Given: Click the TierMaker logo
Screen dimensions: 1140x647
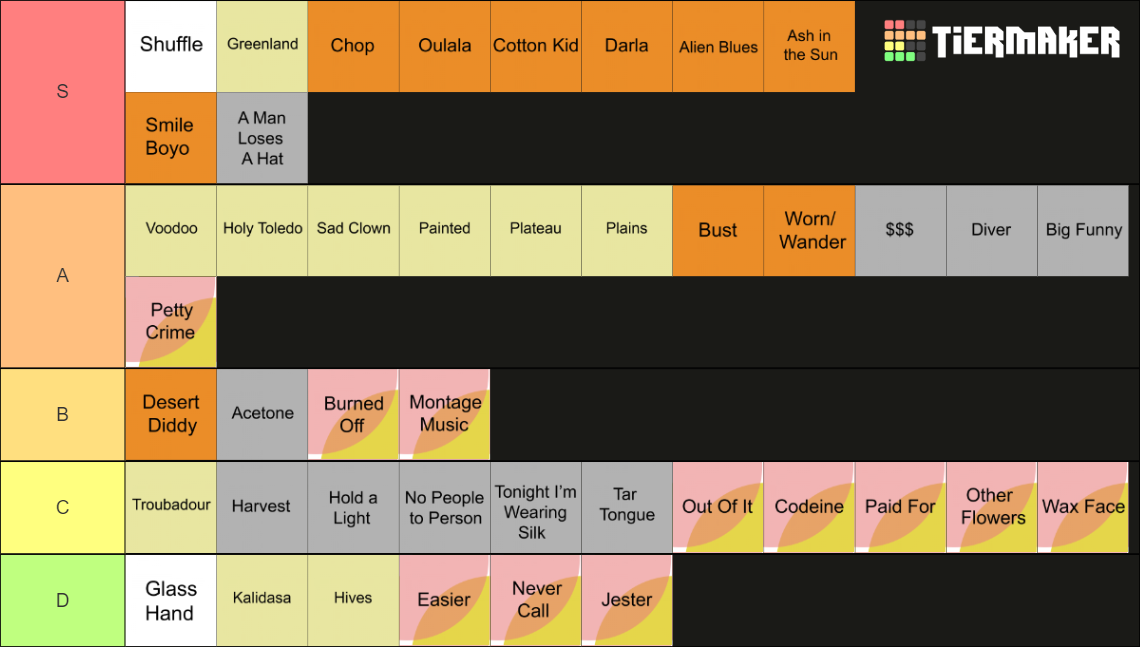Looking at the screenshot, I should [x=1002, y=41].
